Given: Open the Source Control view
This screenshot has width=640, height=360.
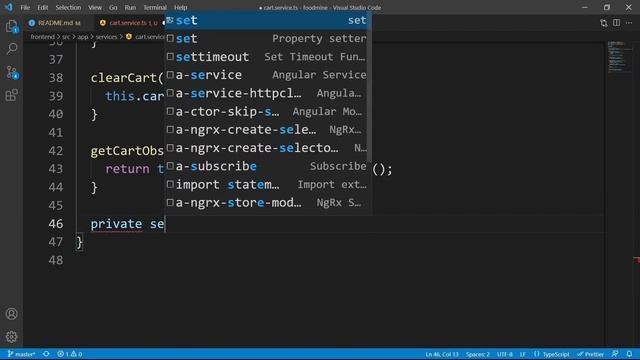Looking at the screenshot, I should coord(11,72).
